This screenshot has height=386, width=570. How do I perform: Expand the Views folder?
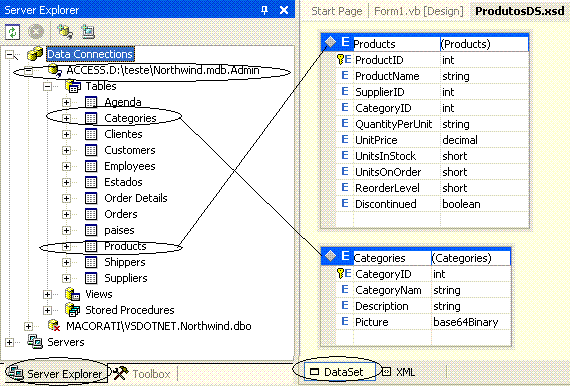47,294
